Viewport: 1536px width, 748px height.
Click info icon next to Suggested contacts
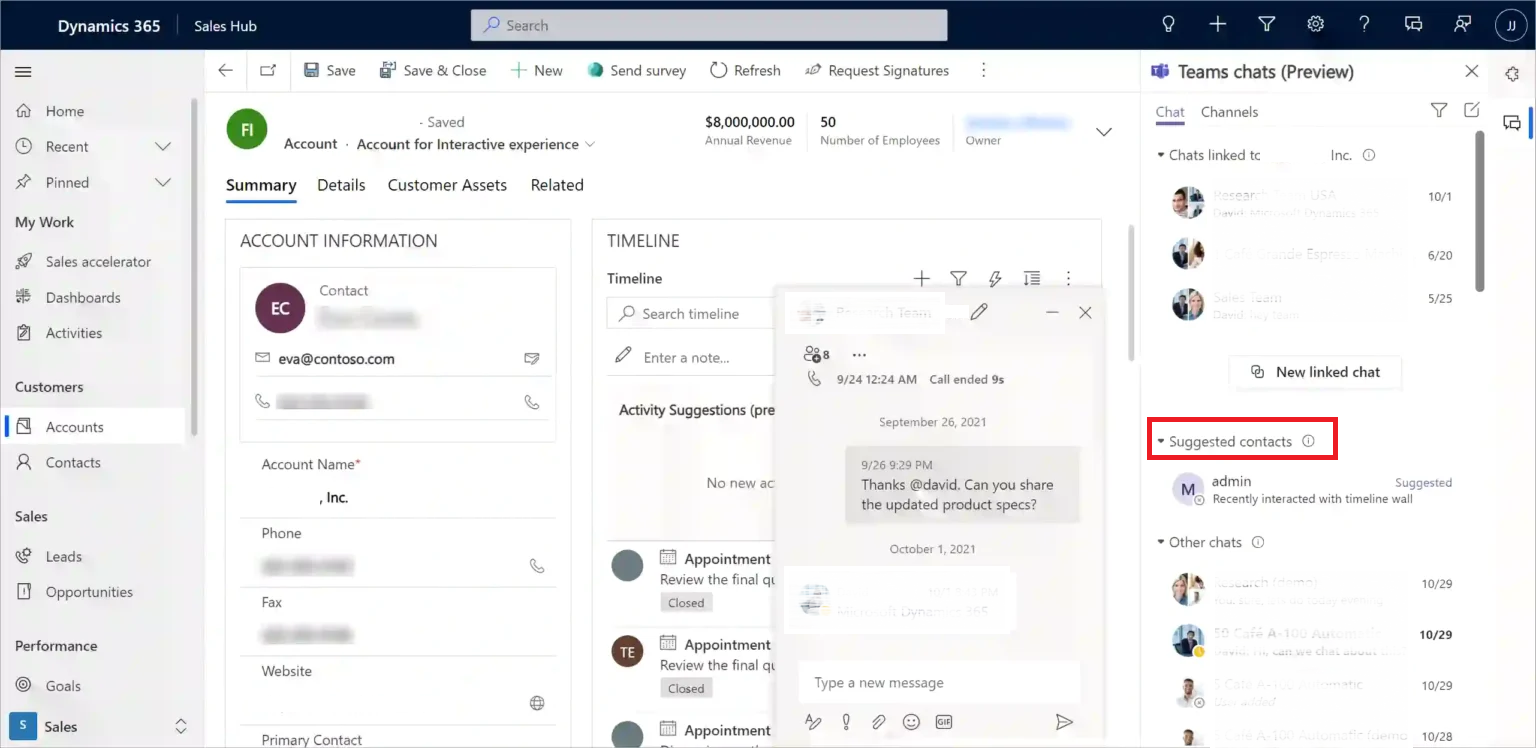[1308, 441]
